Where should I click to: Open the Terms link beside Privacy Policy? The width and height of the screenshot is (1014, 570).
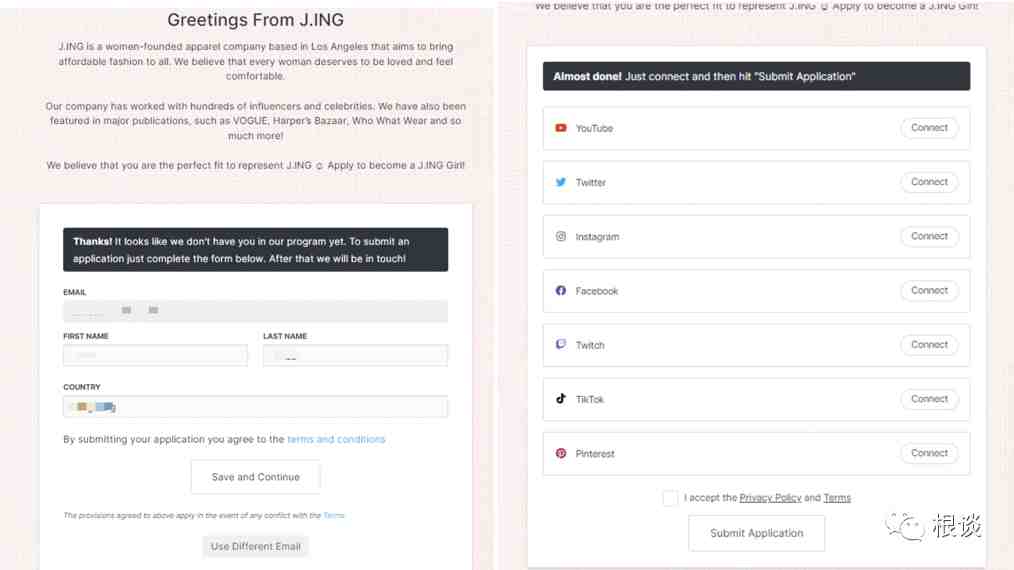click(837, 498)
